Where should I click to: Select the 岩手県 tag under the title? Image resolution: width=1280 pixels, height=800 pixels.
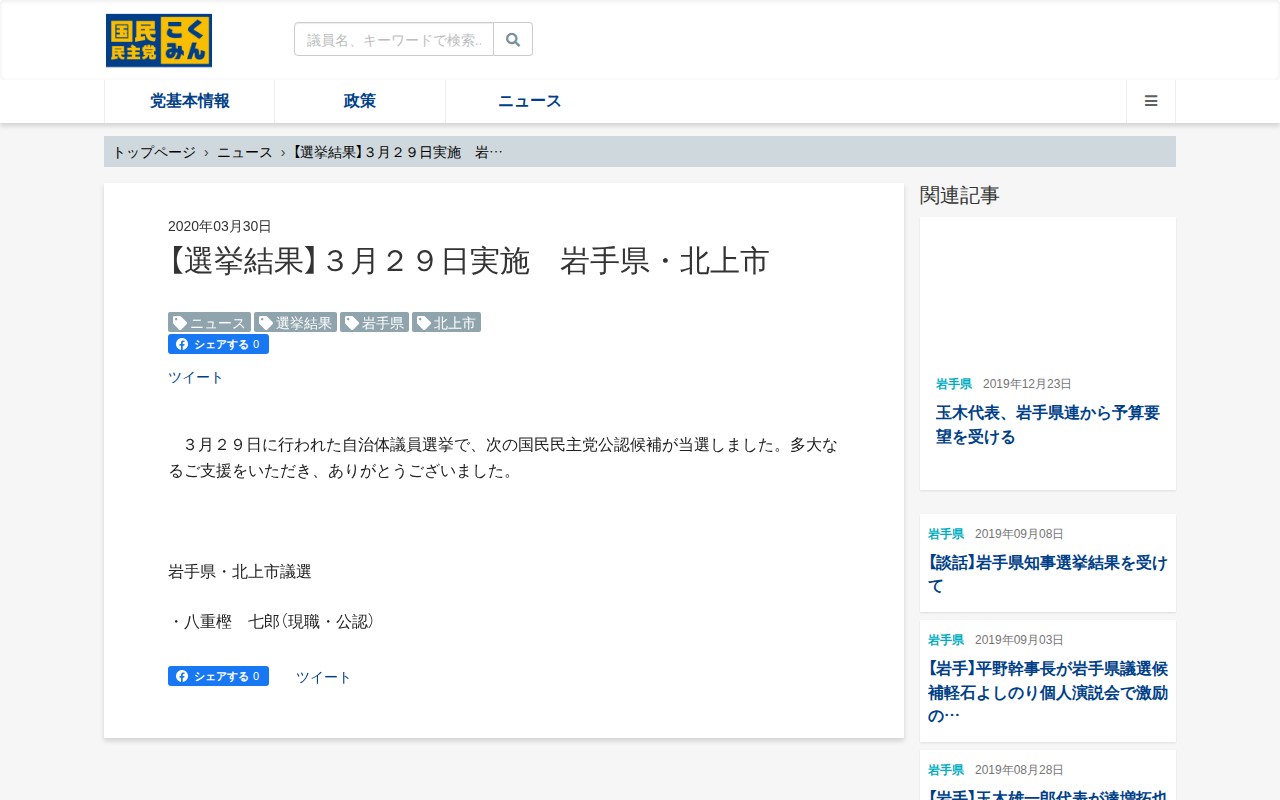[x=374, y=322]
